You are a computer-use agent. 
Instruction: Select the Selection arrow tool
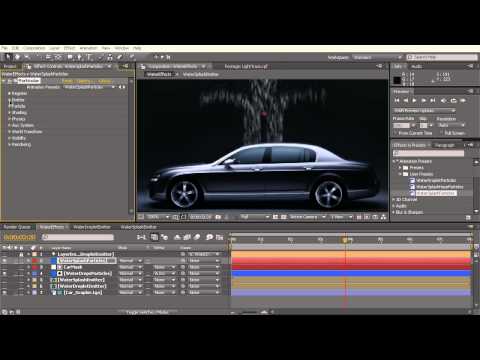pyautogui.click(x=7, y=57)
